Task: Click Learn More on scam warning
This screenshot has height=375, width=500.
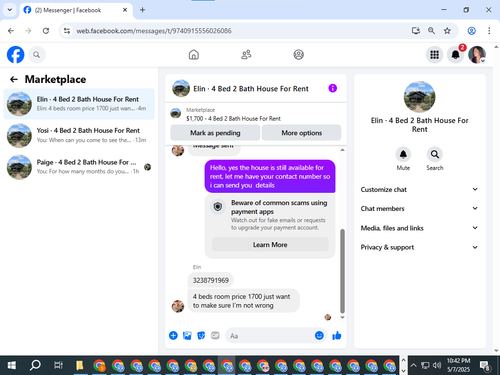Action: point(270,244)
